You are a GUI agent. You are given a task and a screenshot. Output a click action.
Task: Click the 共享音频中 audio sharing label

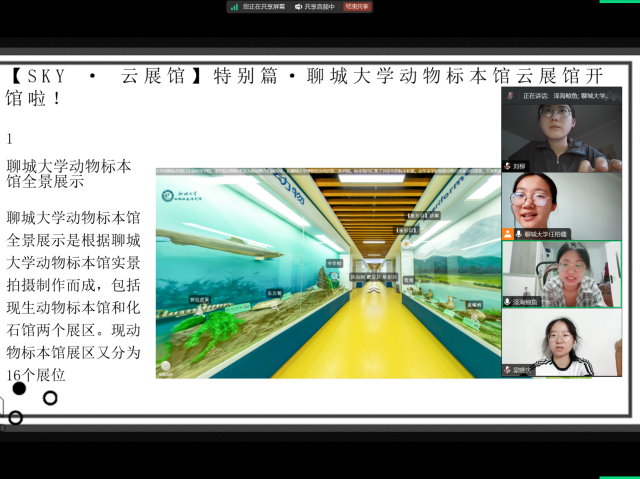pyautogui.click(x=319, y=7)
